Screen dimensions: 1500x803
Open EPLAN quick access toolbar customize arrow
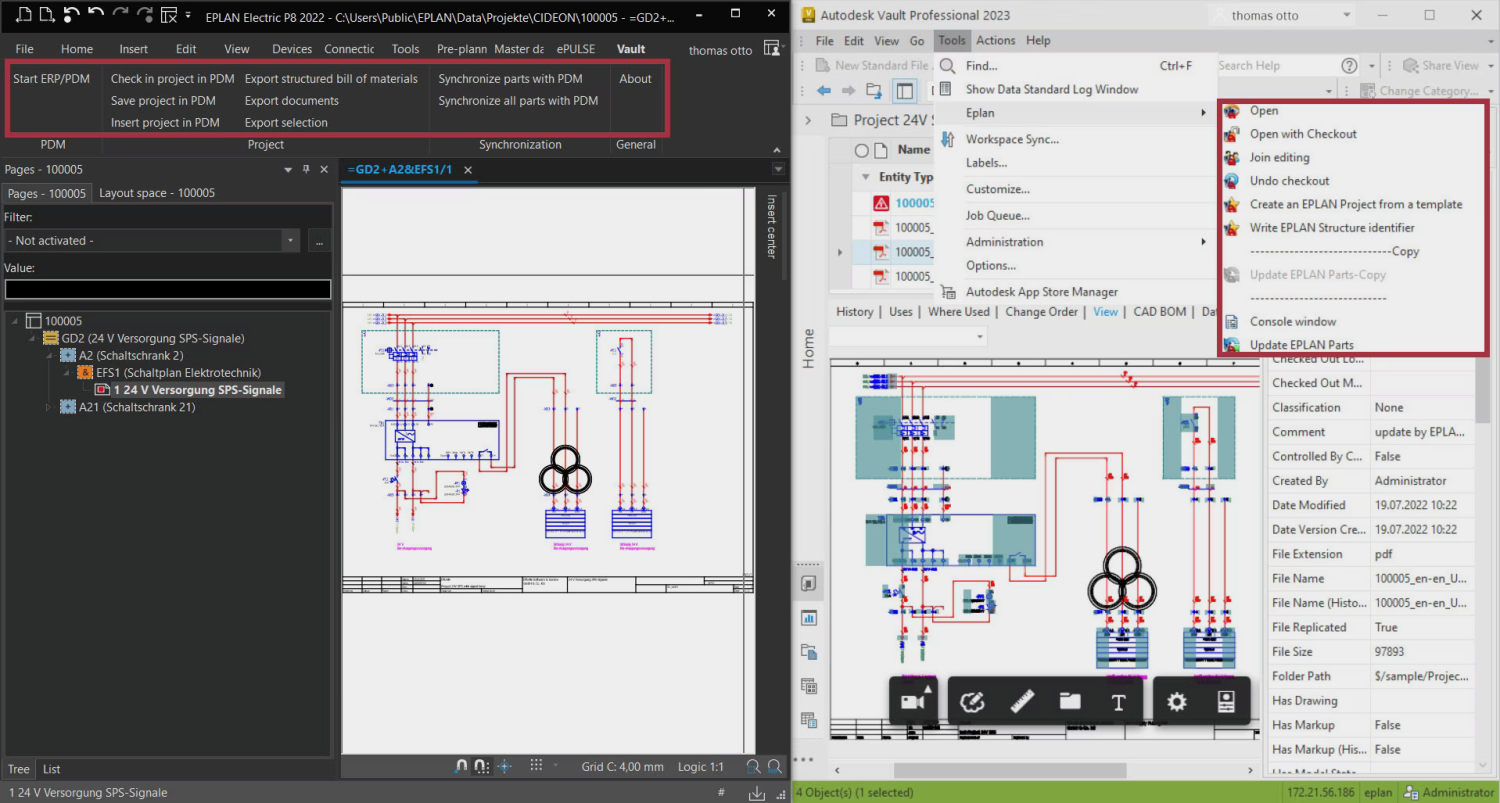pos(188,16)
